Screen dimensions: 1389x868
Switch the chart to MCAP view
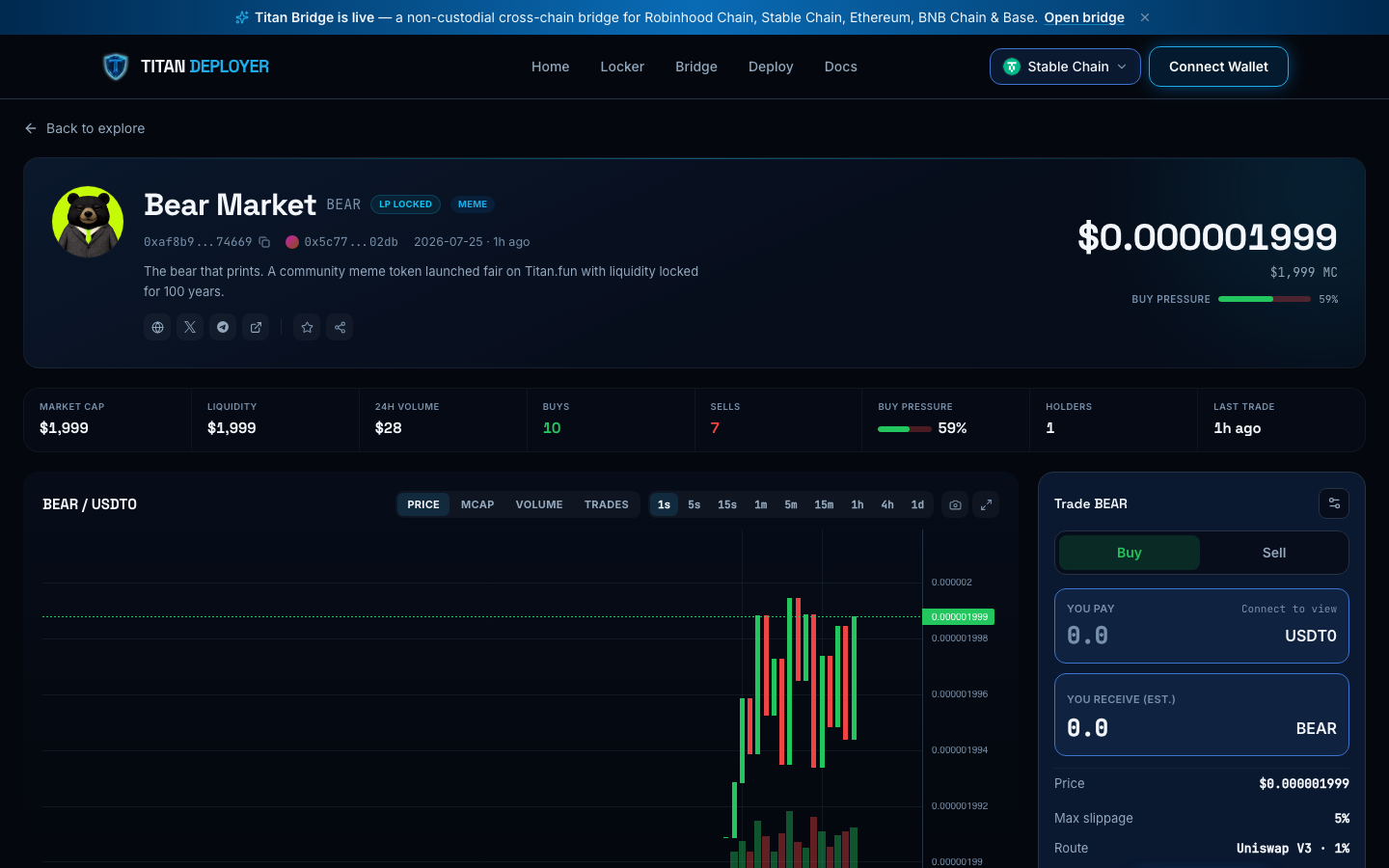[477, 504]
